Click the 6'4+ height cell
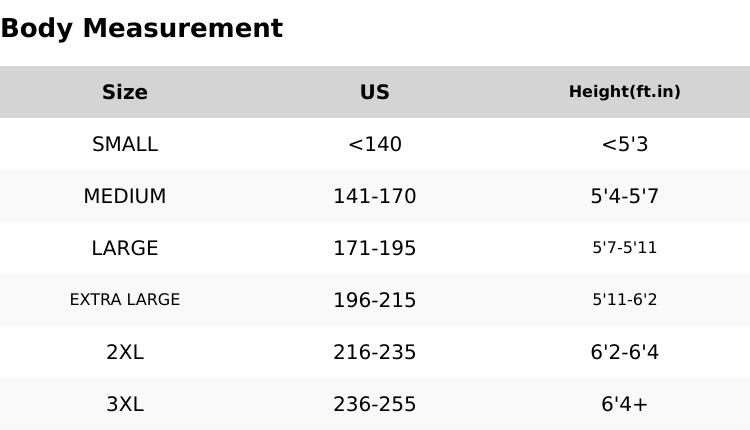 click(x=624, y=404)
